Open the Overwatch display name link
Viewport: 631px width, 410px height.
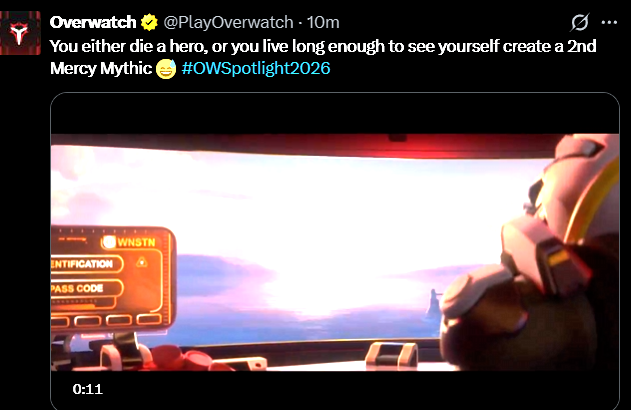coord(93,23)
